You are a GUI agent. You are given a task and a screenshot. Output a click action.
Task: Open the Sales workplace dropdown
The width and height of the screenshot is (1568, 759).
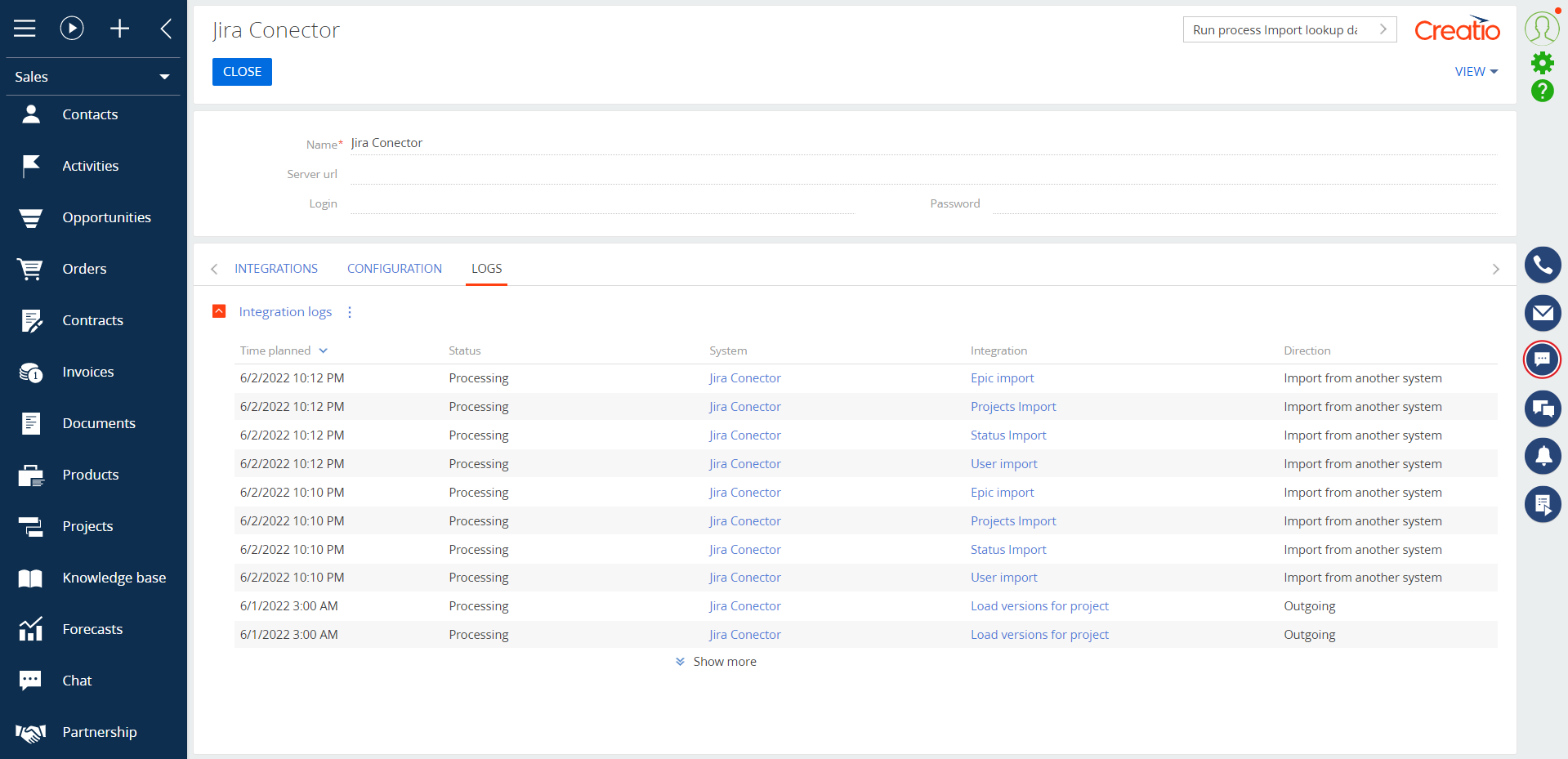(93, 77)
